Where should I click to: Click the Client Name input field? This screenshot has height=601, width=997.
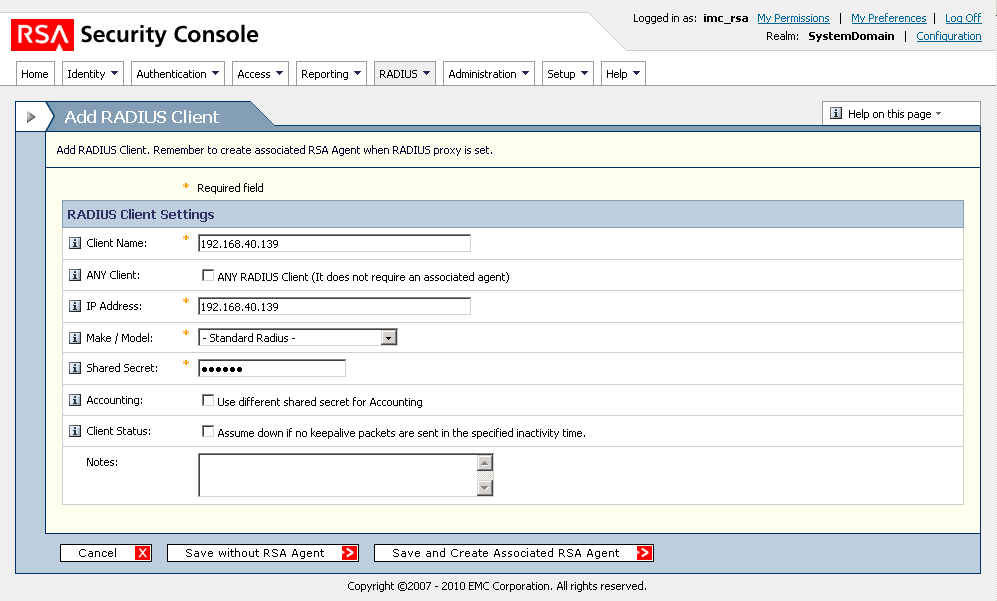coord(334,244)
